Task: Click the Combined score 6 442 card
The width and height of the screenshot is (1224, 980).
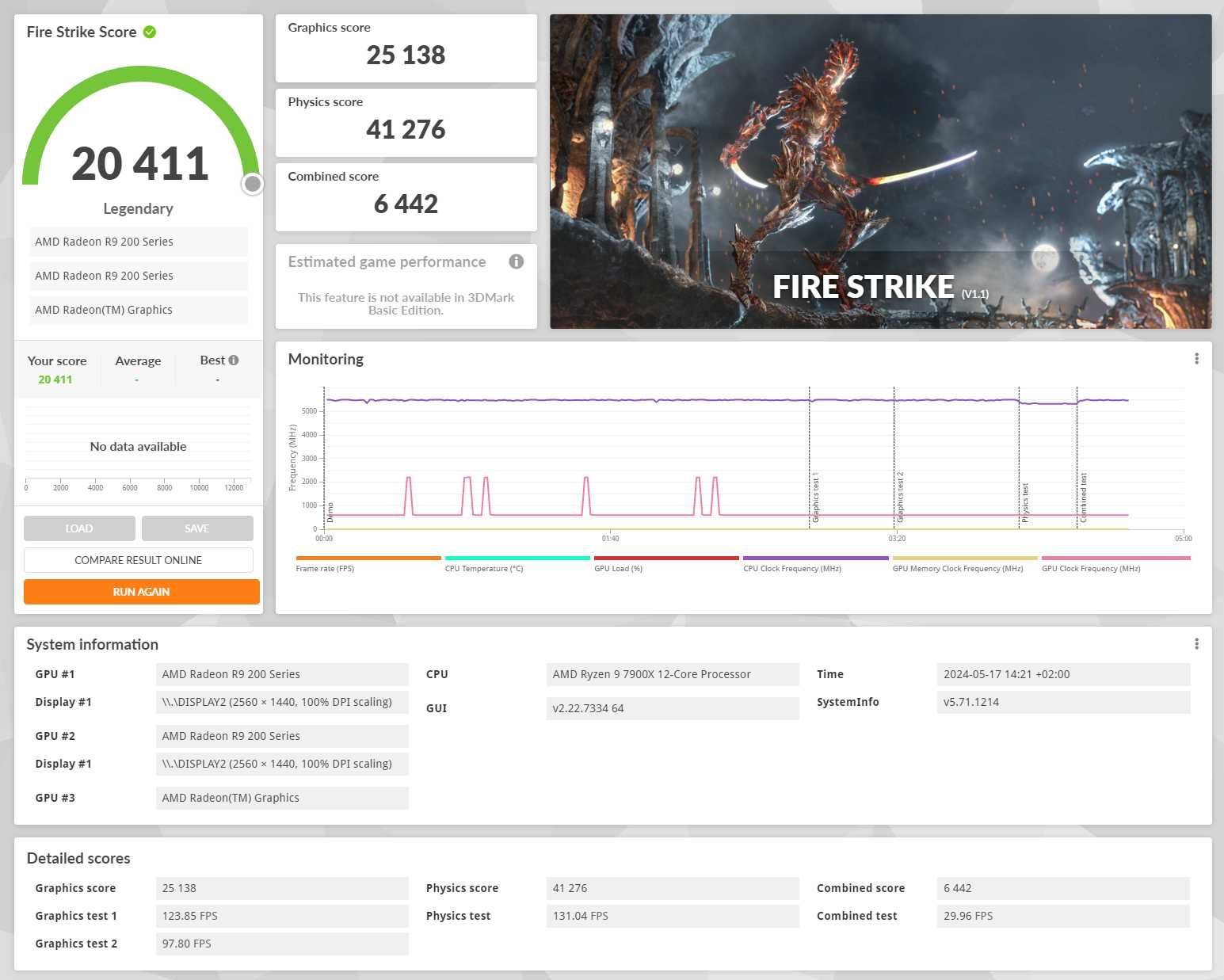Action: (x=406, y=197)
